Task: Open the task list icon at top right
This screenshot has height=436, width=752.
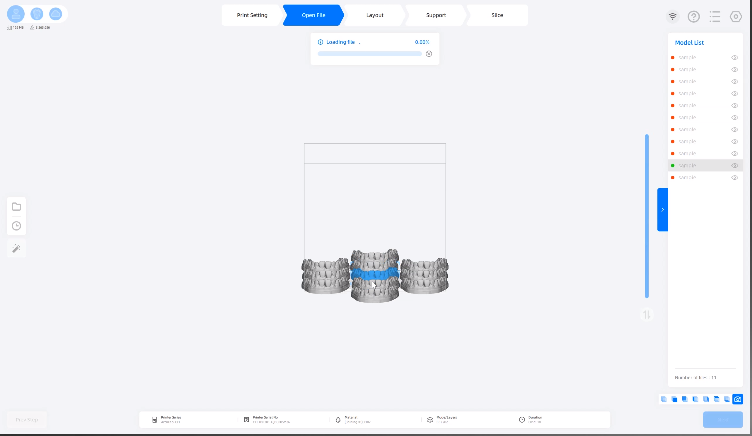Action: pyautogui.click(x=715, y=16)
